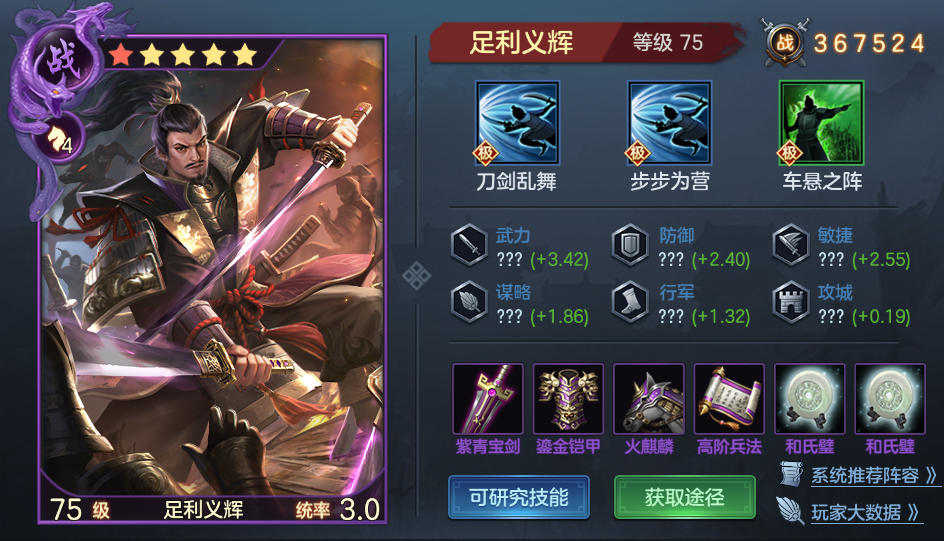The image size is (944, 541).
Task: Click the green 获取途径 button
Action: (685, 498)
